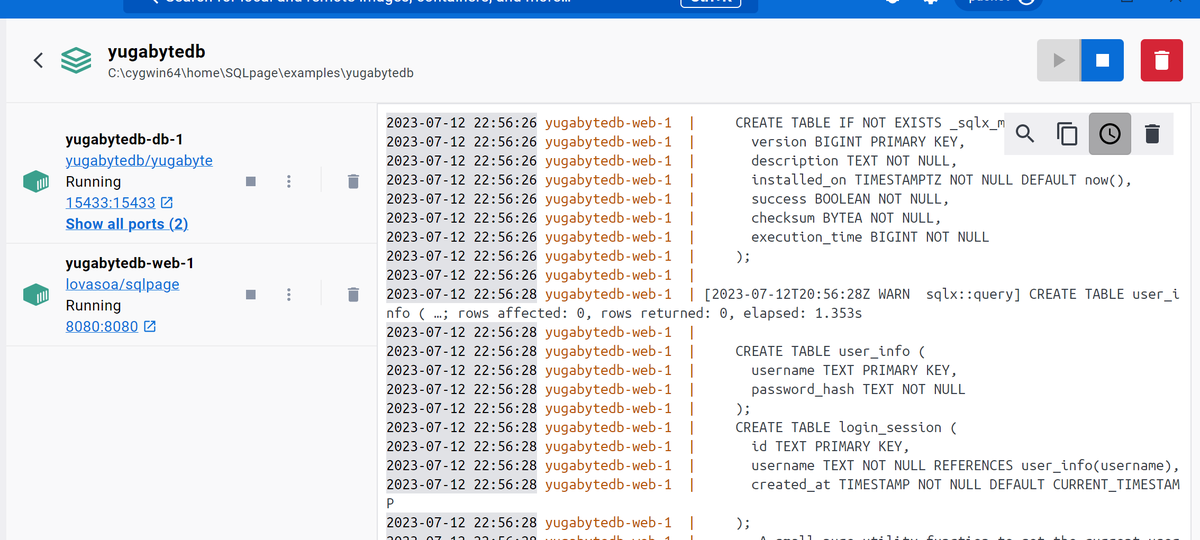Click Running status under yugabytedb-web-1
Screen dimensions: 1200x540
93,306
